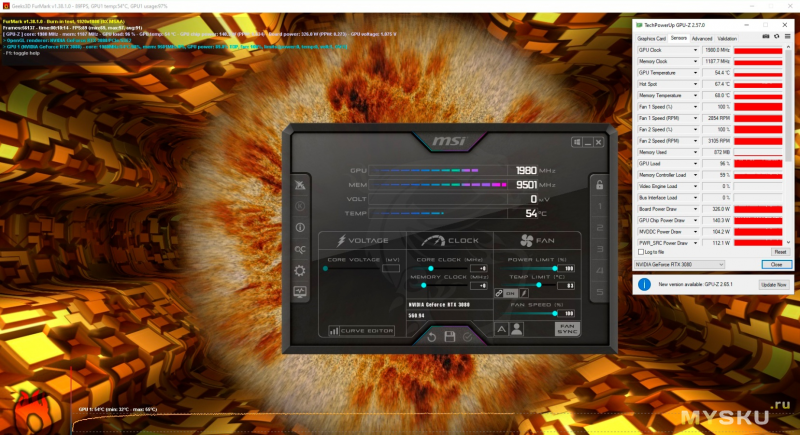This screenshot has width=800, height=435.
Task: Toggle the profile lock icon in Afterburner
Action: [x=599, y=185]
